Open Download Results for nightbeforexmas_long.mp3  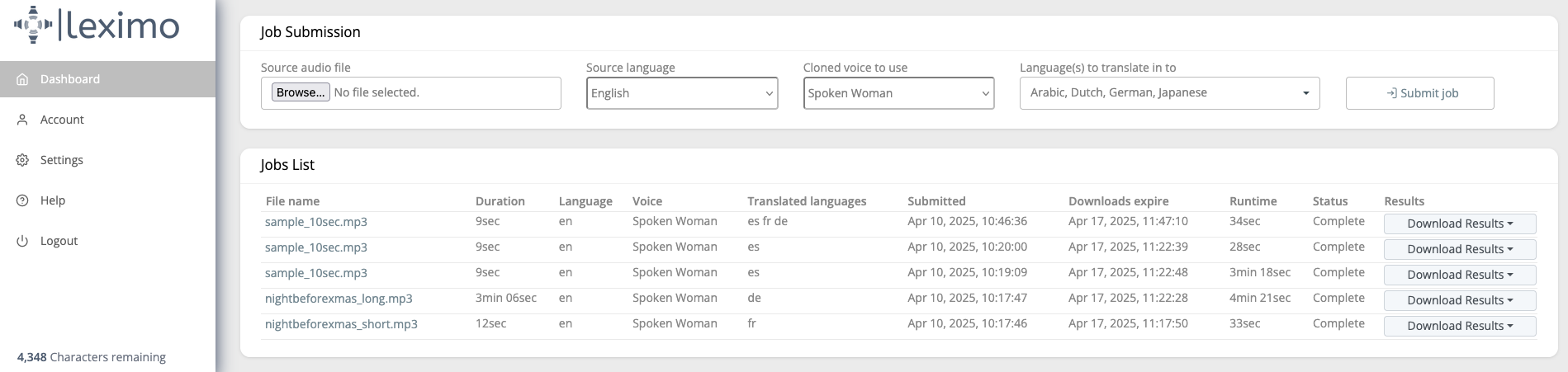coord(1460,300)
